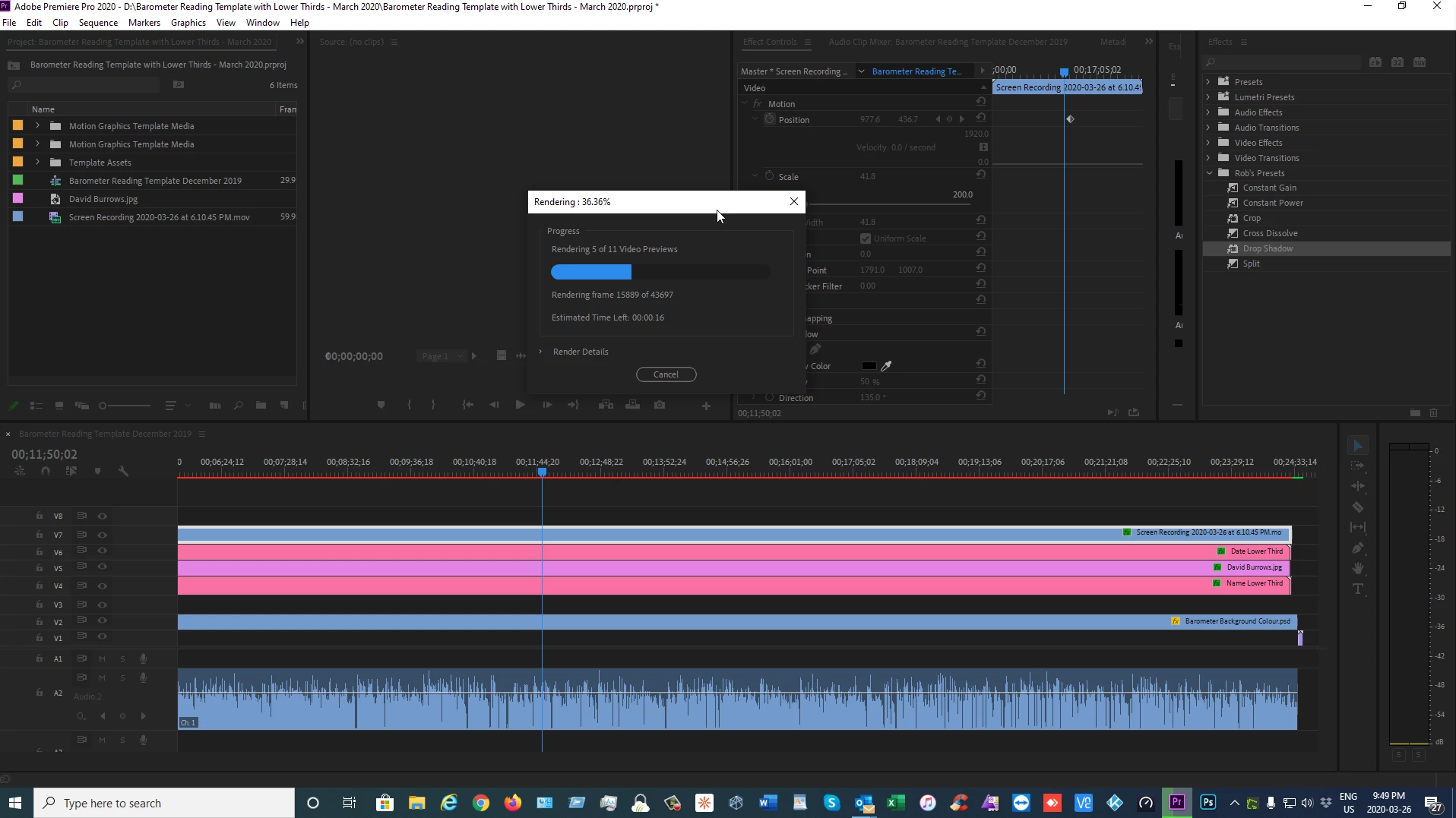Select Barometer Background Colour.psd clip
Image resolution: width=1456 pixels, height=818 pixels.
[737, 621]
